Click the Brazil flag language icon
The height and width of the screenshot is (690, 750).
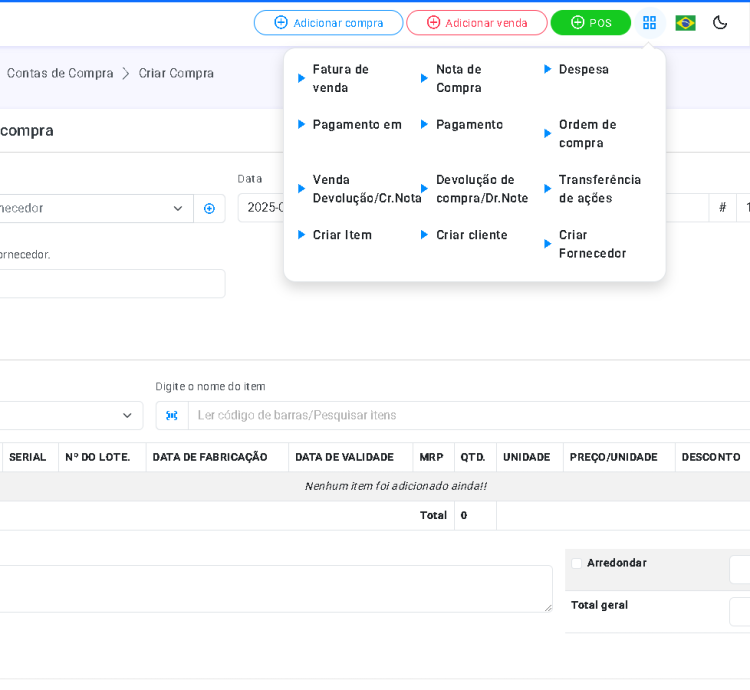tap(685, 23)
